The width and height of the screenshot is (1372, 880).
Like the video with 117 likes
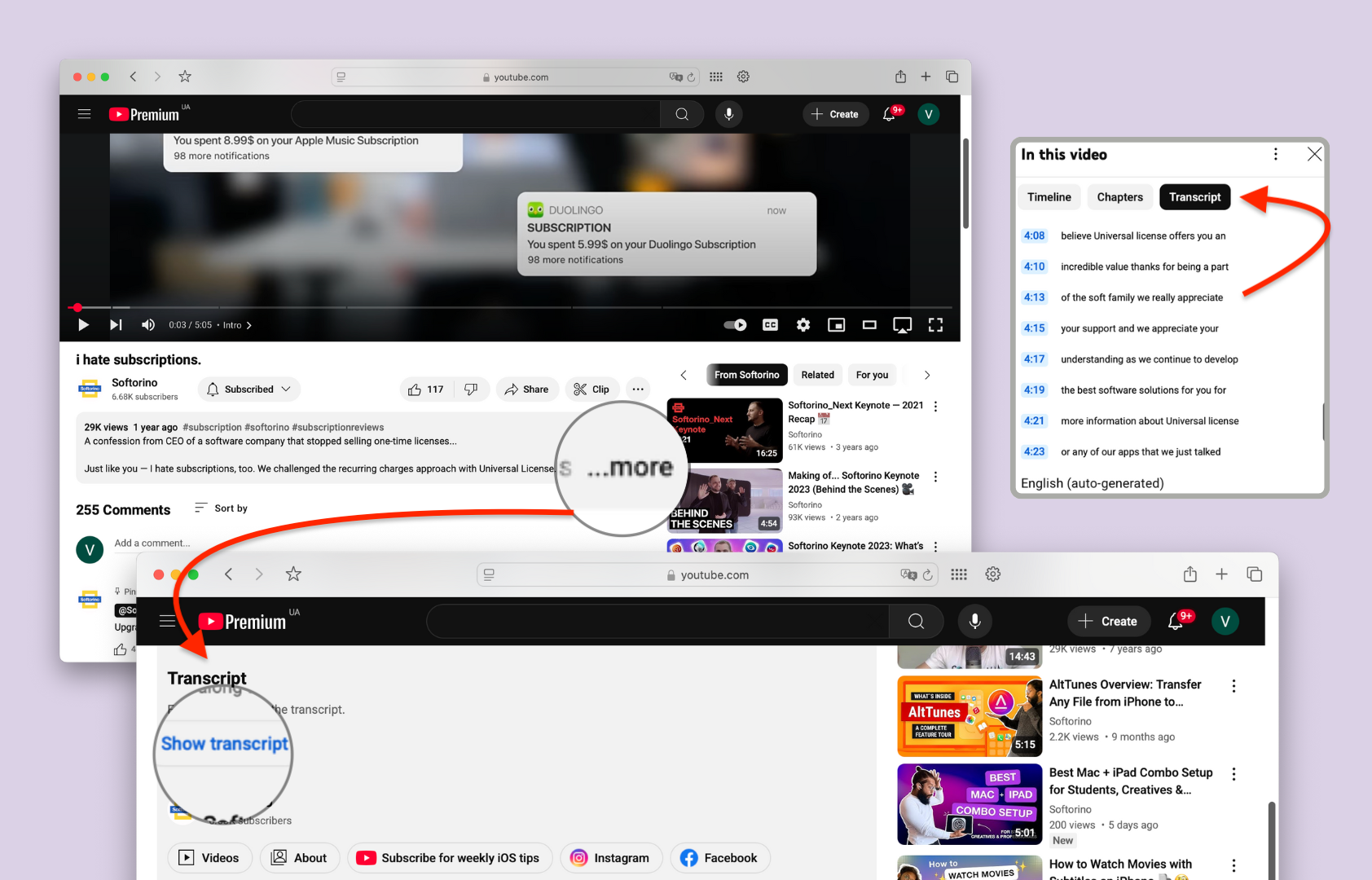coord(426,389)
